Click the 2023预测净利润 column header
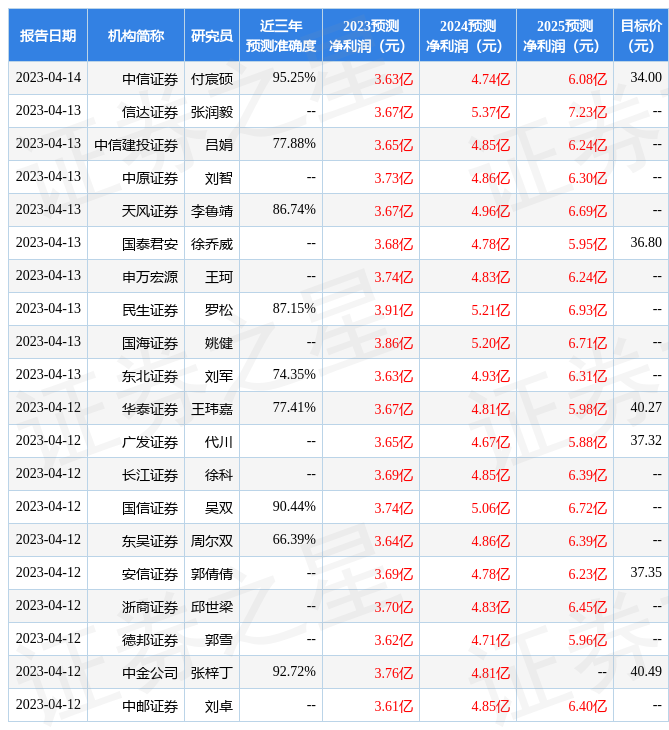This screenshot has width=669, height=730. pos(371,35)
